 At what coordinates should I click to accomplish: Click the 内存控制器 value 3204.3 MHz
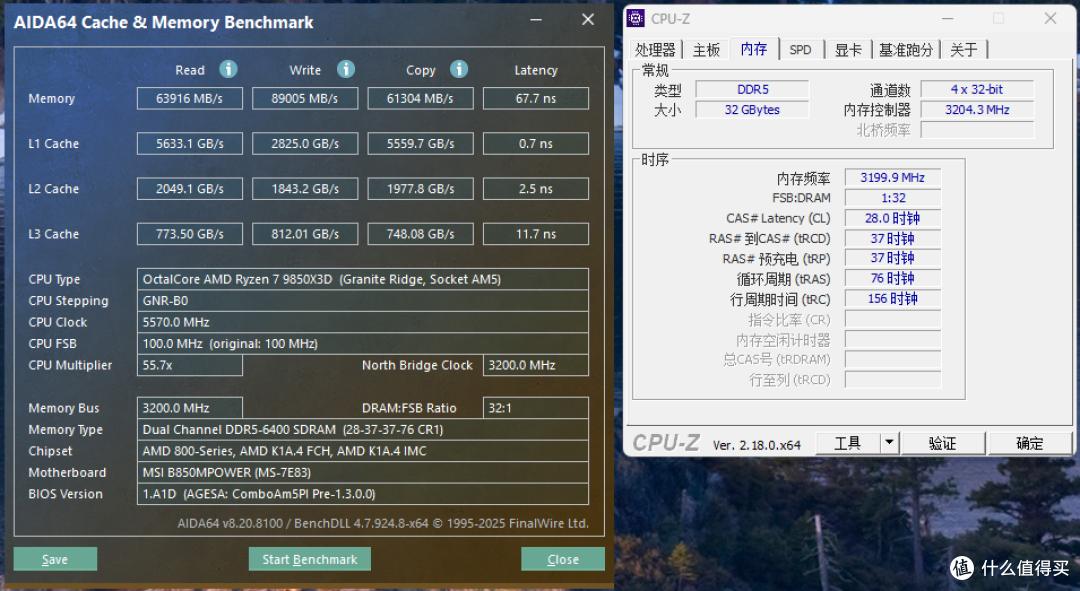977,110
